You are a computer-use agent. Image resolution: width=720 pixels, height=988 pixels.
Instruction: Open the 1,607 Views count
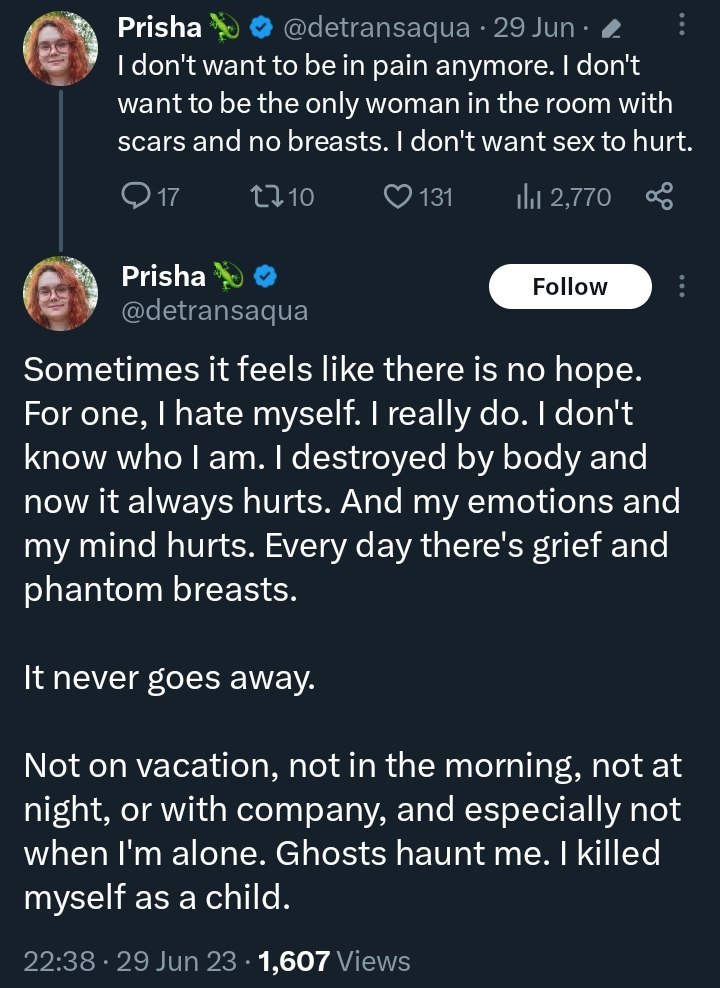click(x=334, y=961)
